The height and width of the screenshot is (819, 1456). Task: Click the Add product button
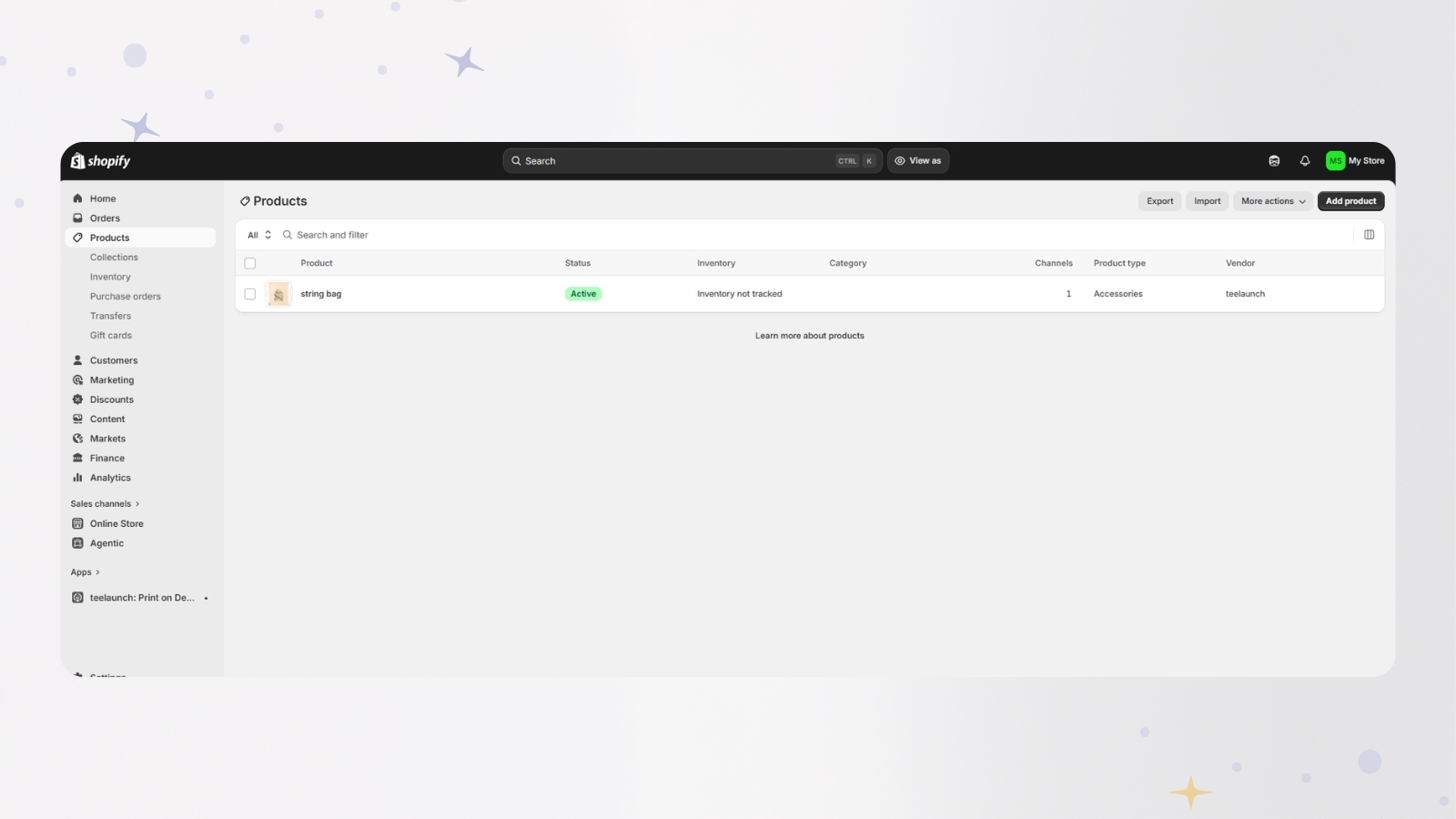click(1350, 201)
